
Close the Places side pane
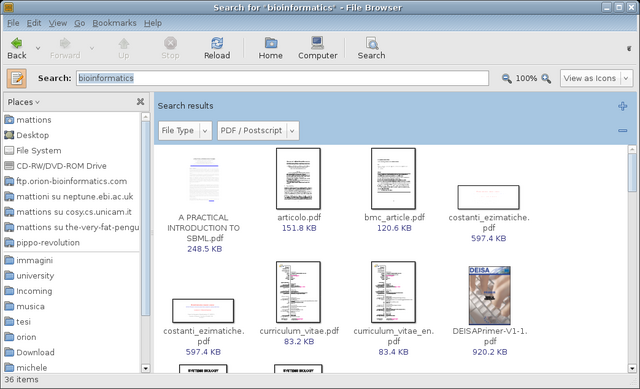(140, 102)
